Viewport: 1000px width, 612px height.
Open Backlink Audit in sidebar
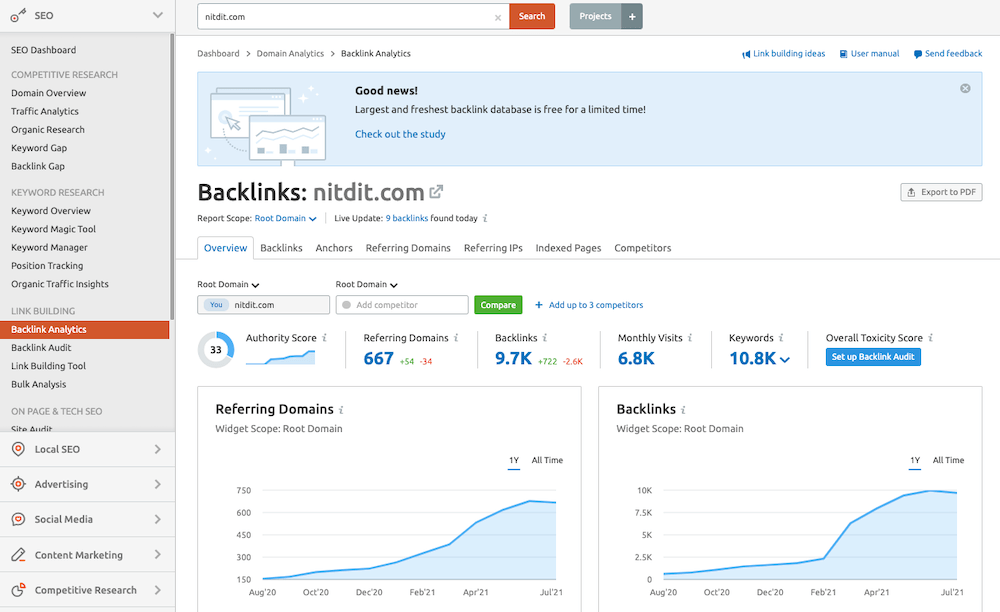(x=41, y=347)
